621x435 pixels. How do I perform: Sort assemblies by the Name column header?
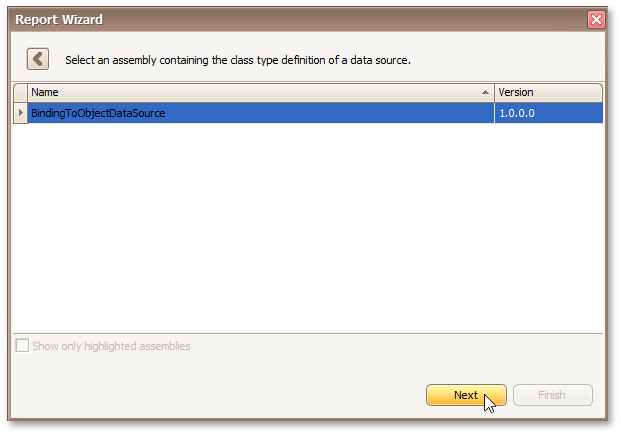tap(250, 93)
